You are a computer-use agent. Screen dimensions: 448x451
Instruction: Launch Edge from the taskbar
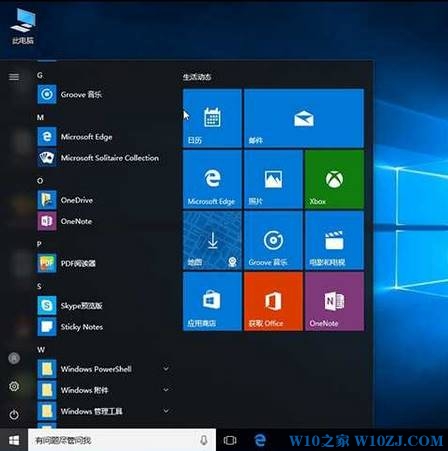(260, 440)
